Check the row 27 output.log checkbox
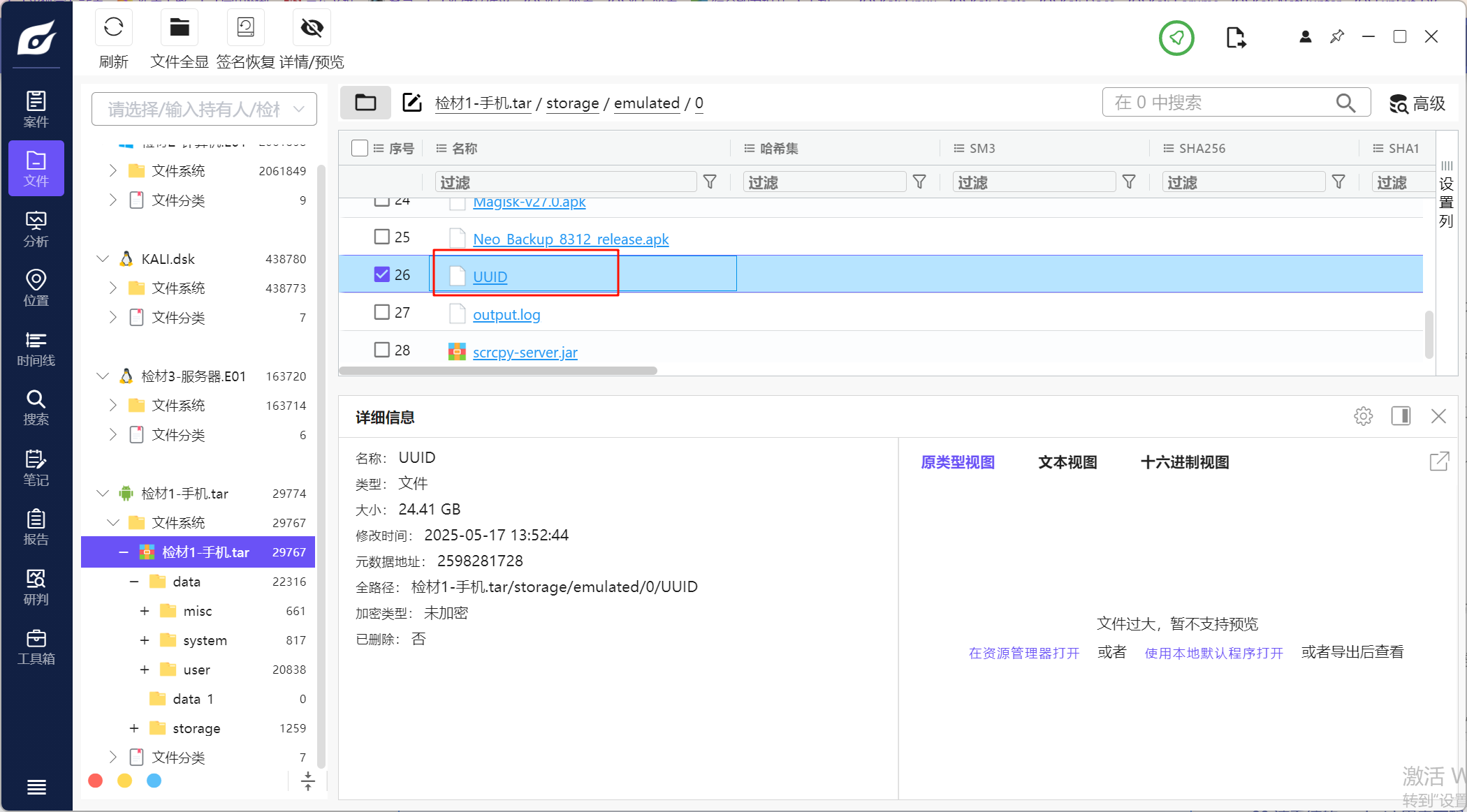This screenshot has height=812, width=1467. point(381,312)
